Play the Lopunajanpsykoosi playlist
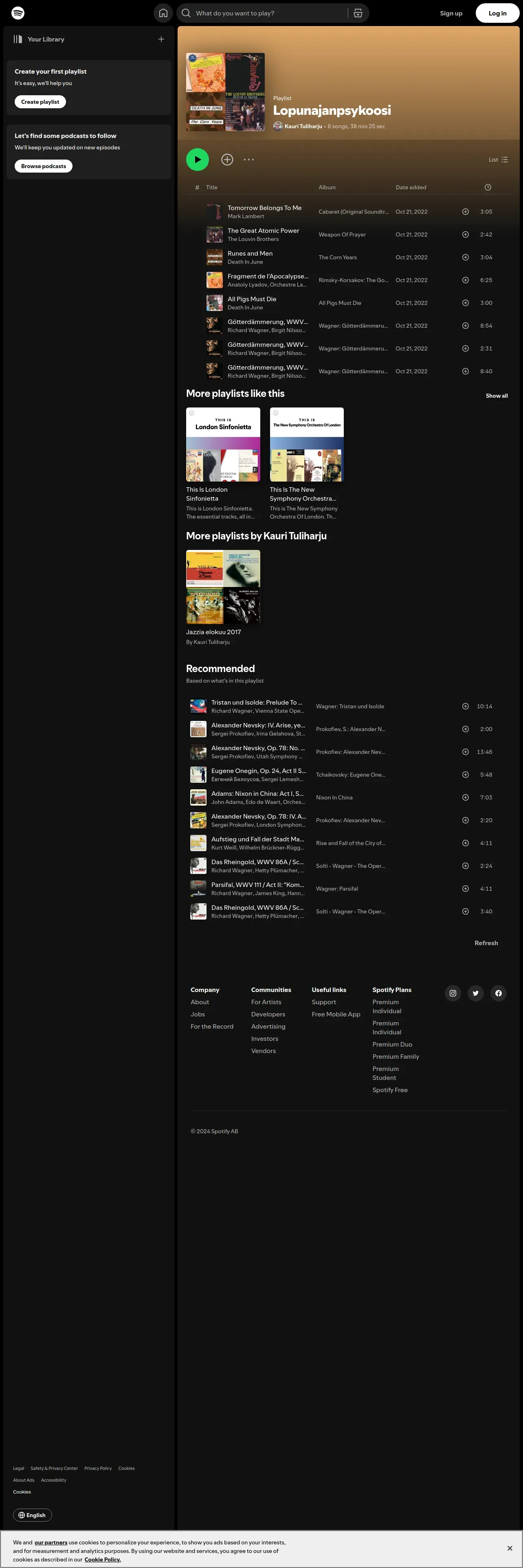The width and height of the screenshot is (523, 1568). pyautogui.click(x=197, y=160)
